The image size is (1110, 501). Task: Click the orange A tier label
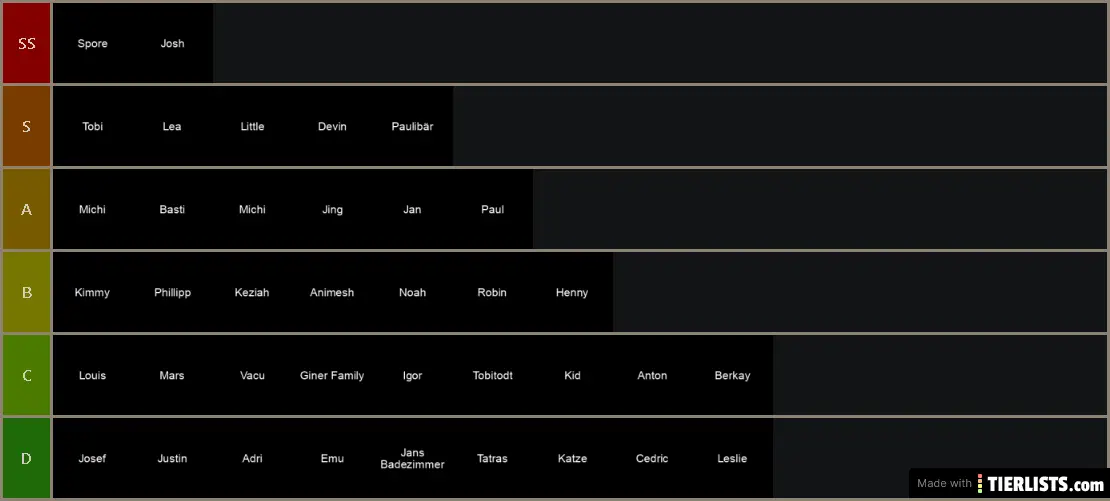click(26, 209)
